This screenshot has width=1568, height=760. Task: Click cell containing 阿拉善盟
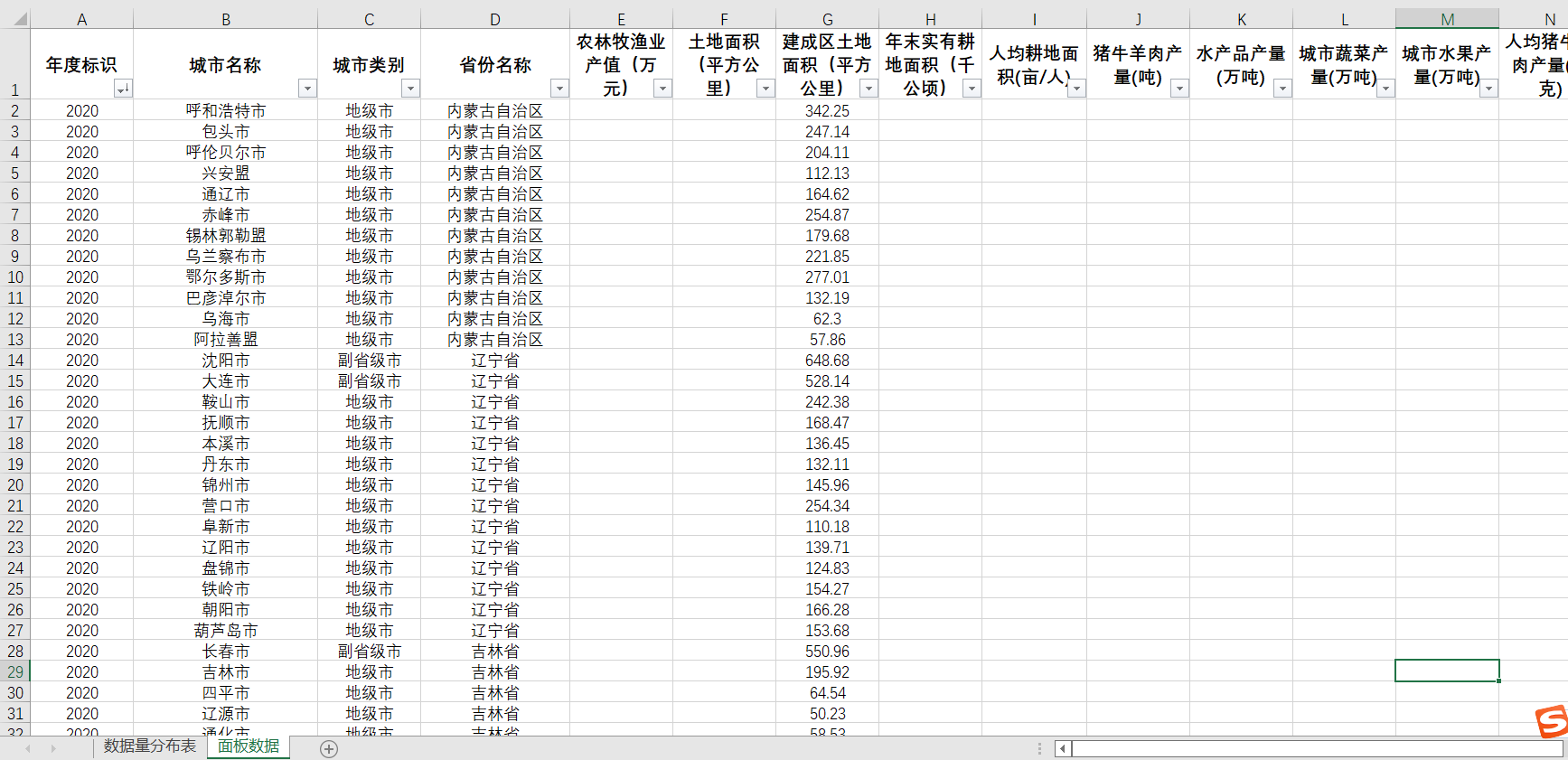(x=225, y=340)
